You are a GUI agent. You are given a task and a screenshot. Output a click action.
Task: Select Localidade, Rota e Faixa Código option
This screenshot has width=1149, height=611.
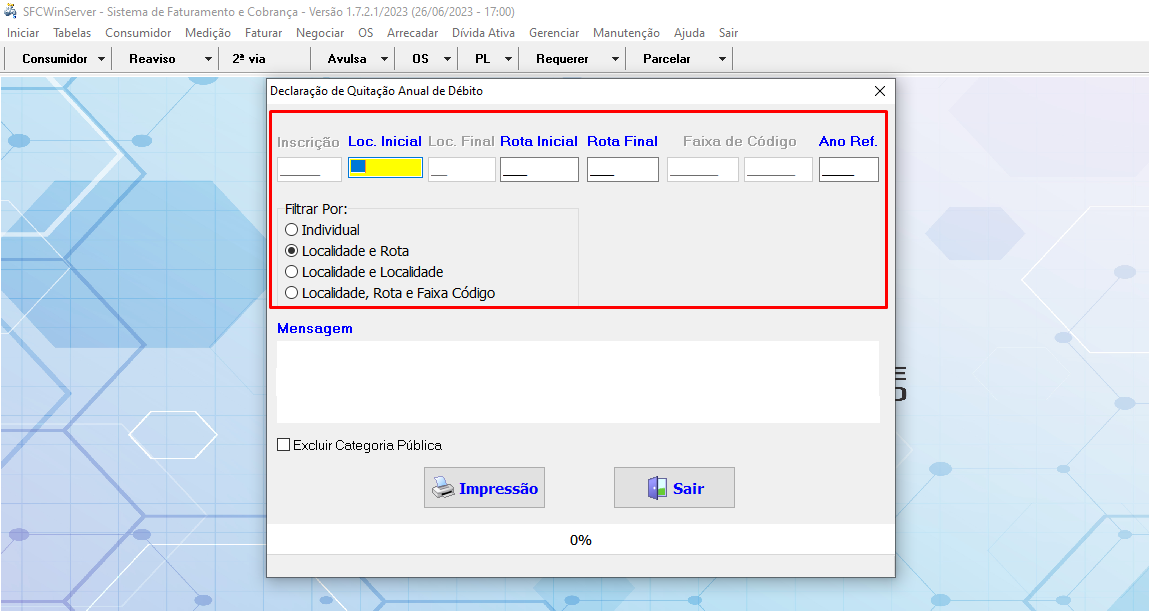click(x=292, y=293)
